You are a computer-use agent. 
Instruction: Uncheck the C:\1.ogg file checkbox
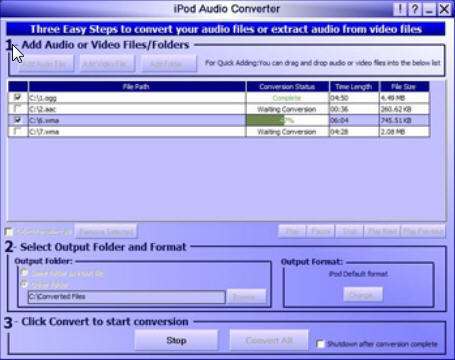(18, 97)
